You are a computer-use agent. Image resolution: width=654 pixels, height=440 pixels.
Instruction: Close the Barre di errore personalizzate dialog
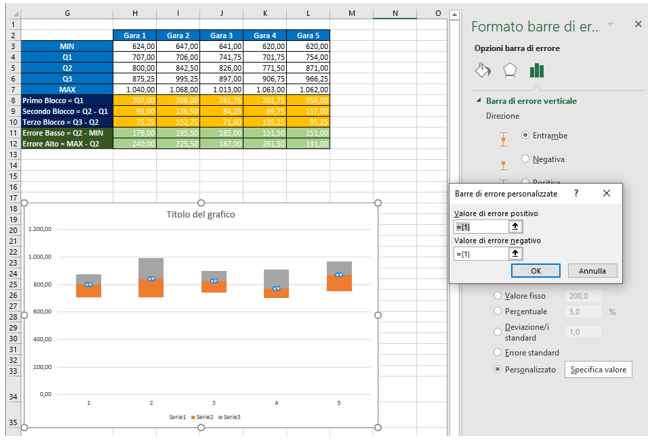tap(606, 193)
